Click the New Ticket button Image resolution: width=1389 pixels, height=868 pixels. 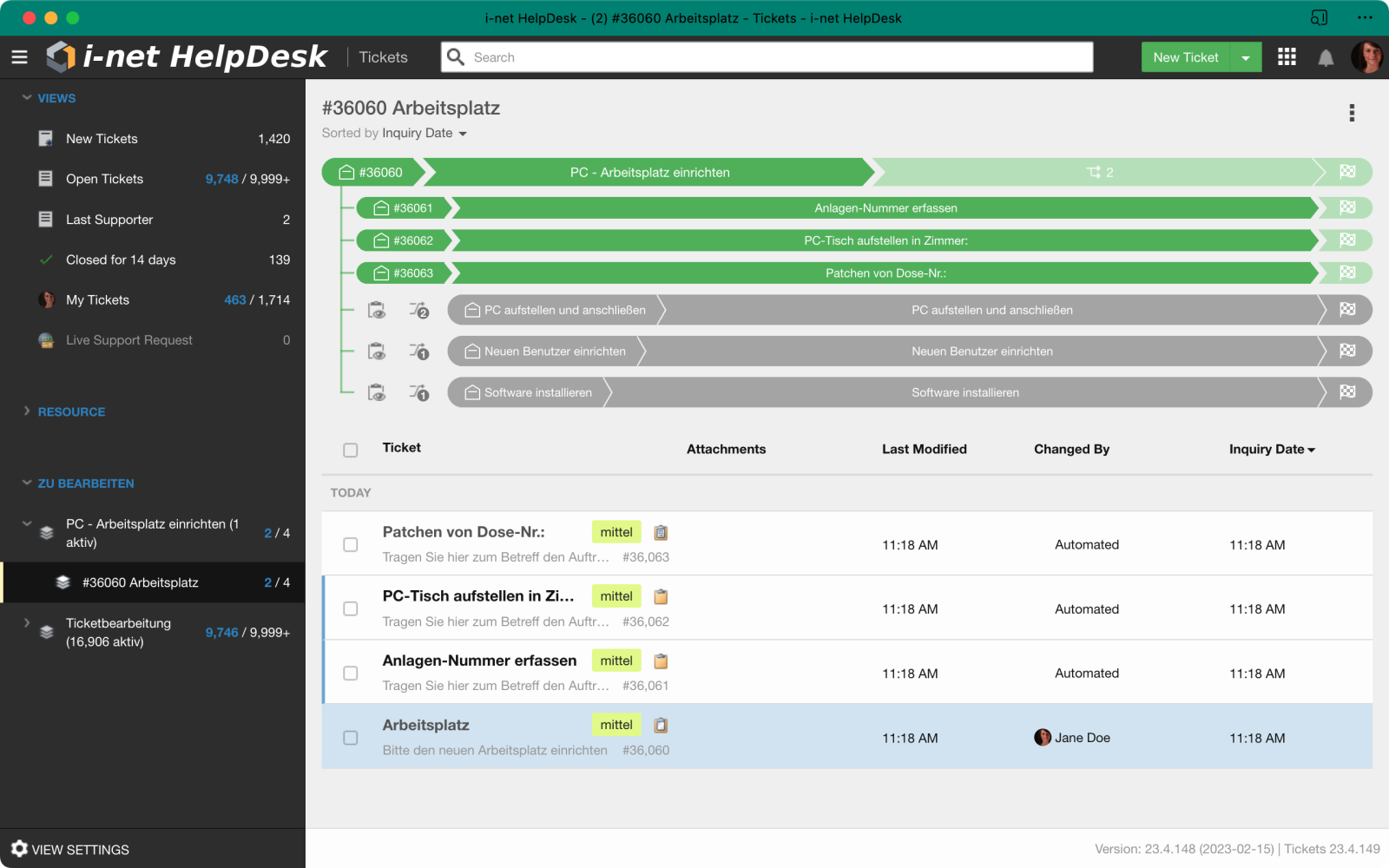(x=1185, y=56)
